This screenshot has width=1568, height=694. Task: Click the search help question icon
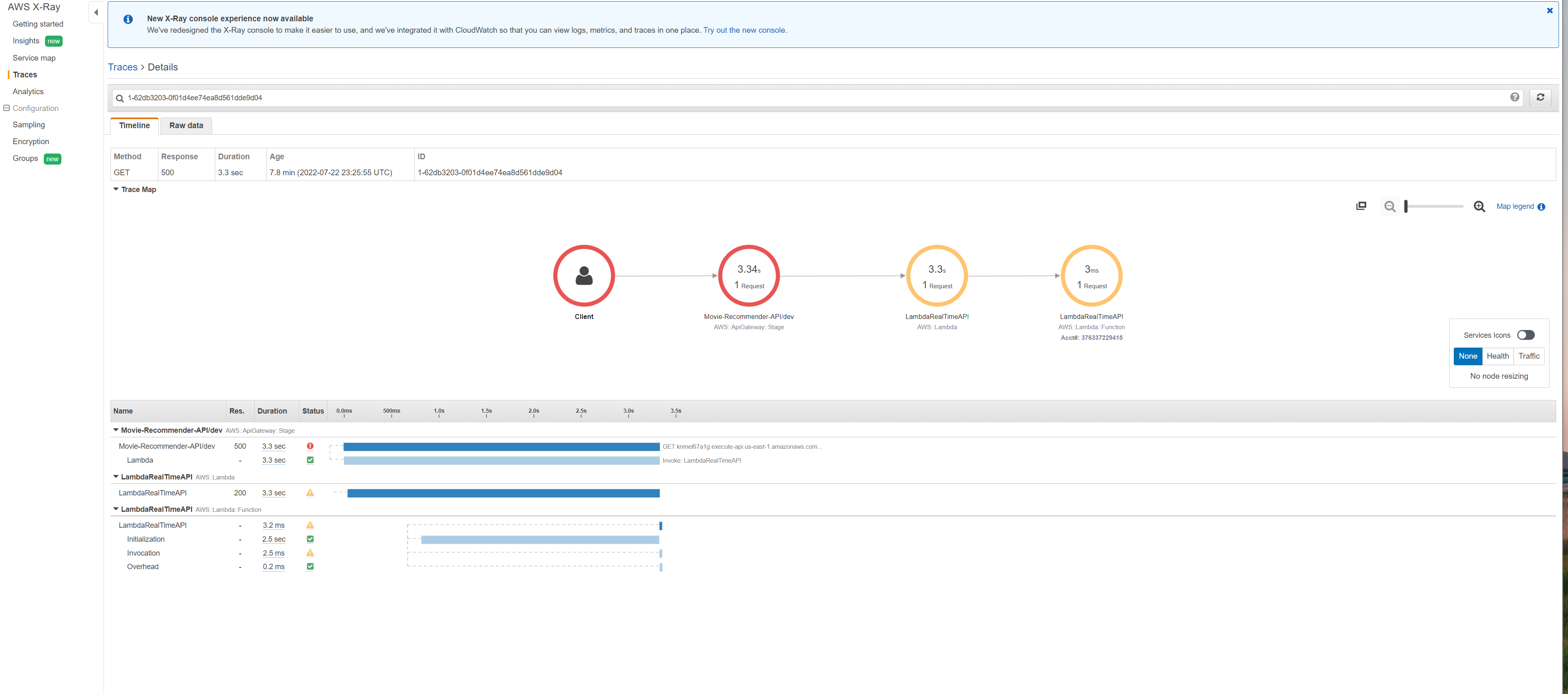(x=1514, y=97)
